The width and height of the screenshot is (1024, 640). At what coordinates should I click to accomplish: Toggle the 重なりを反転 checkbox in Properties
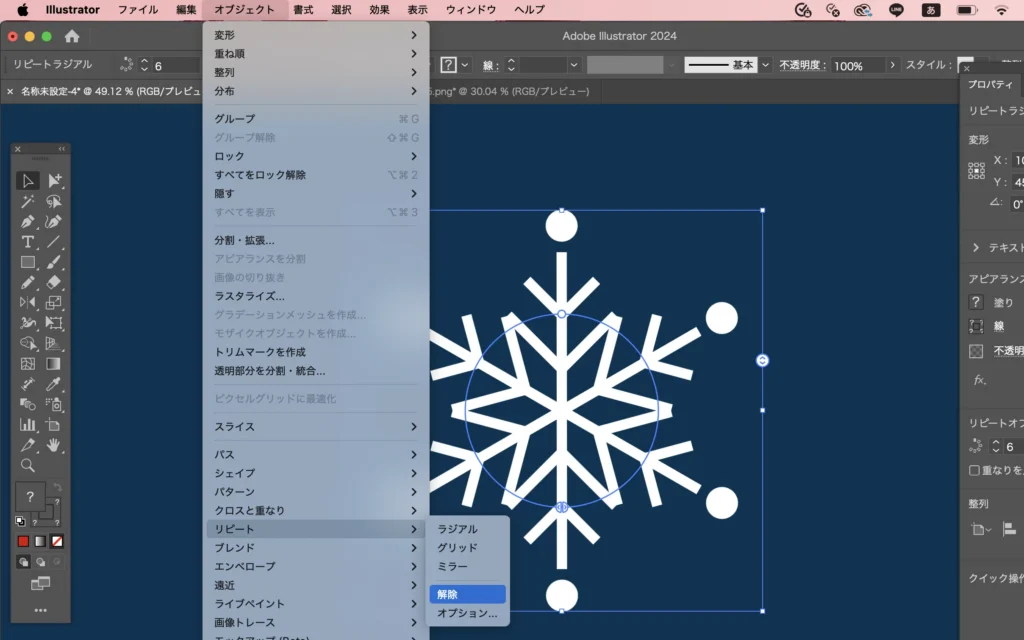tap(975, 470)
